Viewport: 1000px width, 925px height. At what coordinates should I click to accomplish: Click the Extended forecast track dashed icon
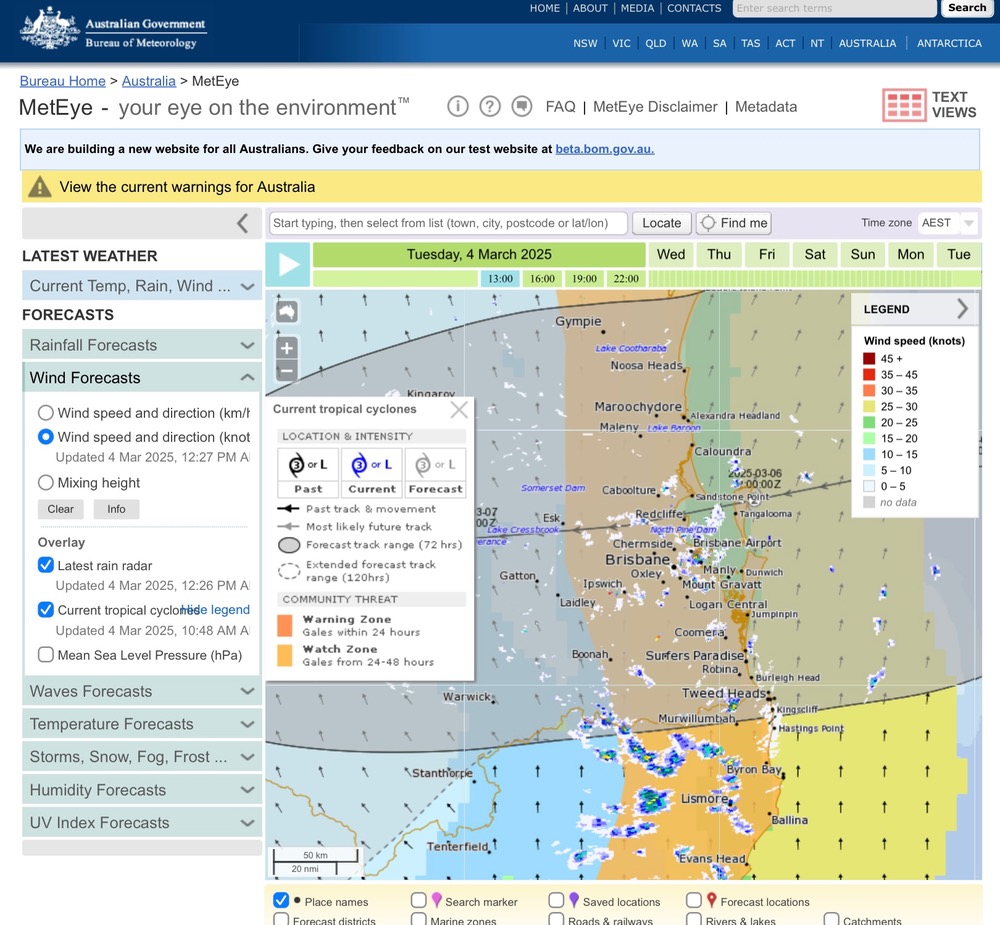tap(289, 571)
